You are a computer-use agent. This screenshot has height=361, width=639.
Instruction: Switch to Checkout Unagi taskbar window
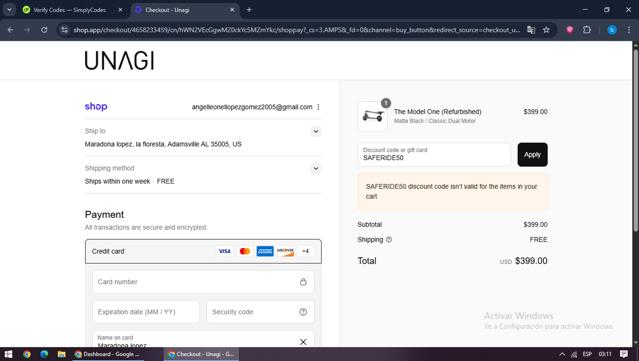tap(201, 354)
